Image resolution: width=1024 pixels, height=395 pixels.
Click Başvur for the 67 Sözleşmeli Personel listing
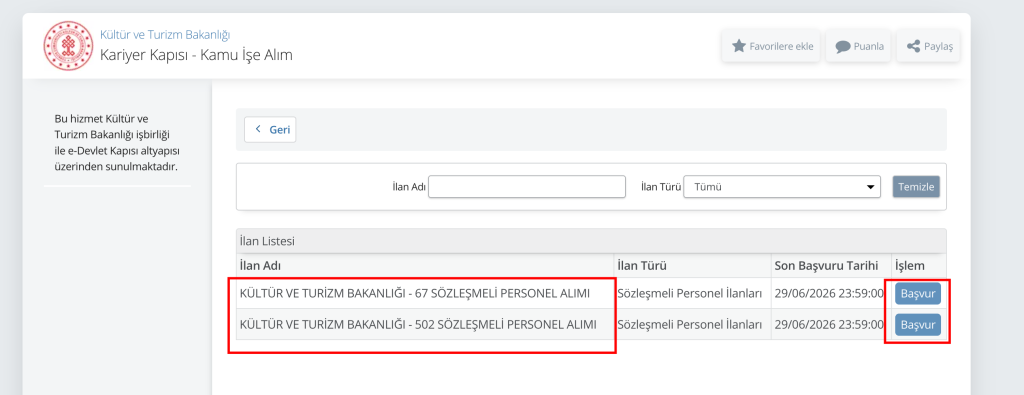tap(918, 293)
